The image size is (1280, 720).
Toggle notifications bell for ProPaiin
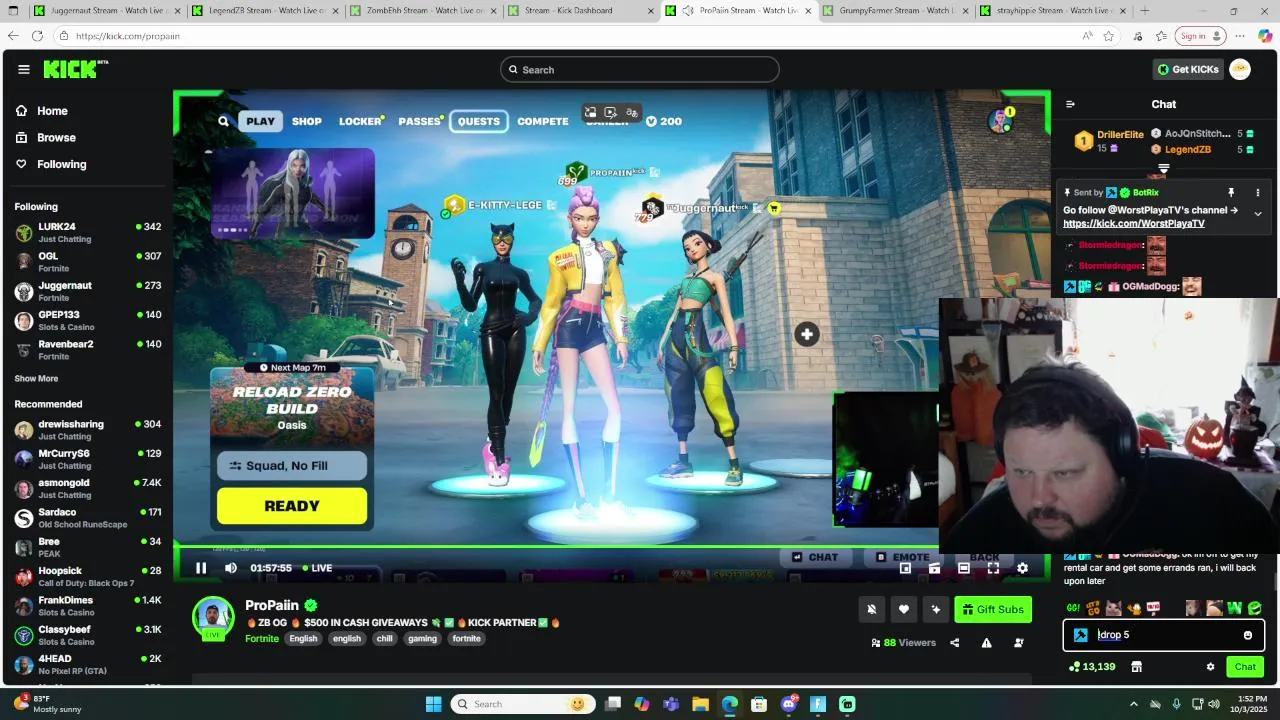click(872, 609)
